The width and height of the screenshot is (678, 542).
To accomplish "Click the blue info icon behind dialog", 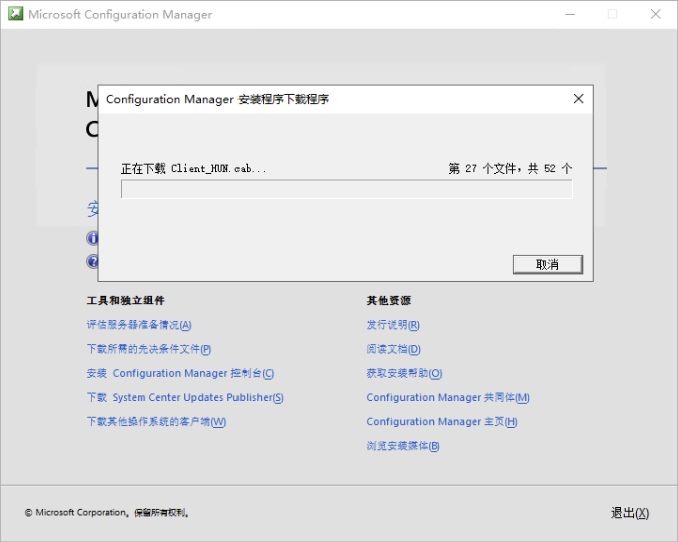I will (x=92, y=238).
